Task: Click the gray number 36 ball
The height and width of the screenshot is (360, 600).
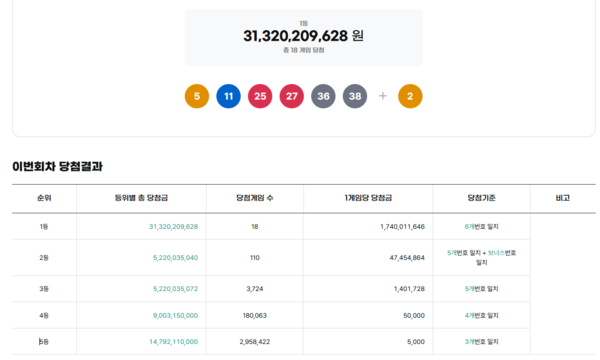Action: coord(323,96)
